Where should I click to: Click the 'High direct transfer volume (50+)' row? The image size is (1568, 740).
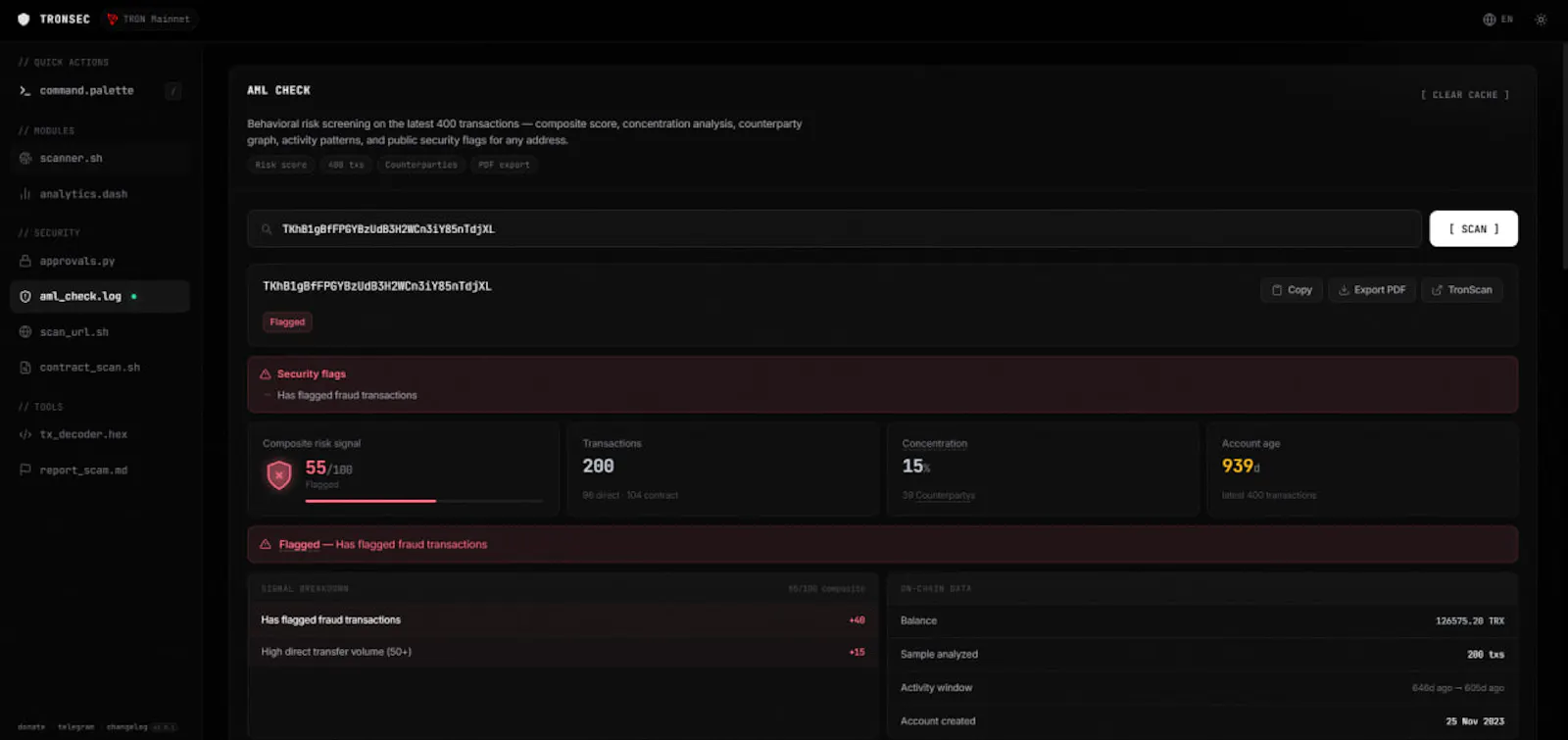[563, 652]
